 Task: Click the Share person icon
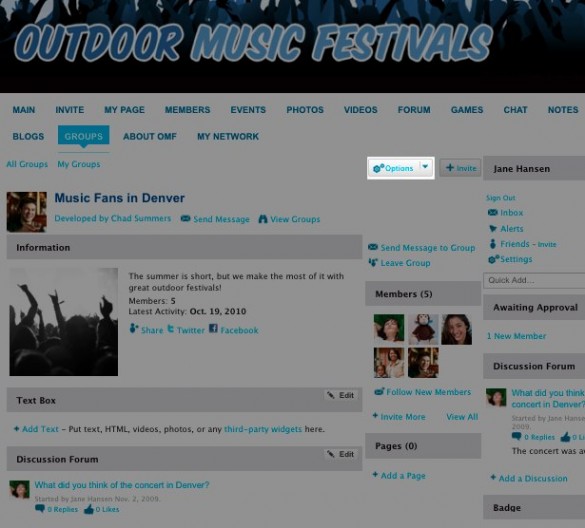133,329
